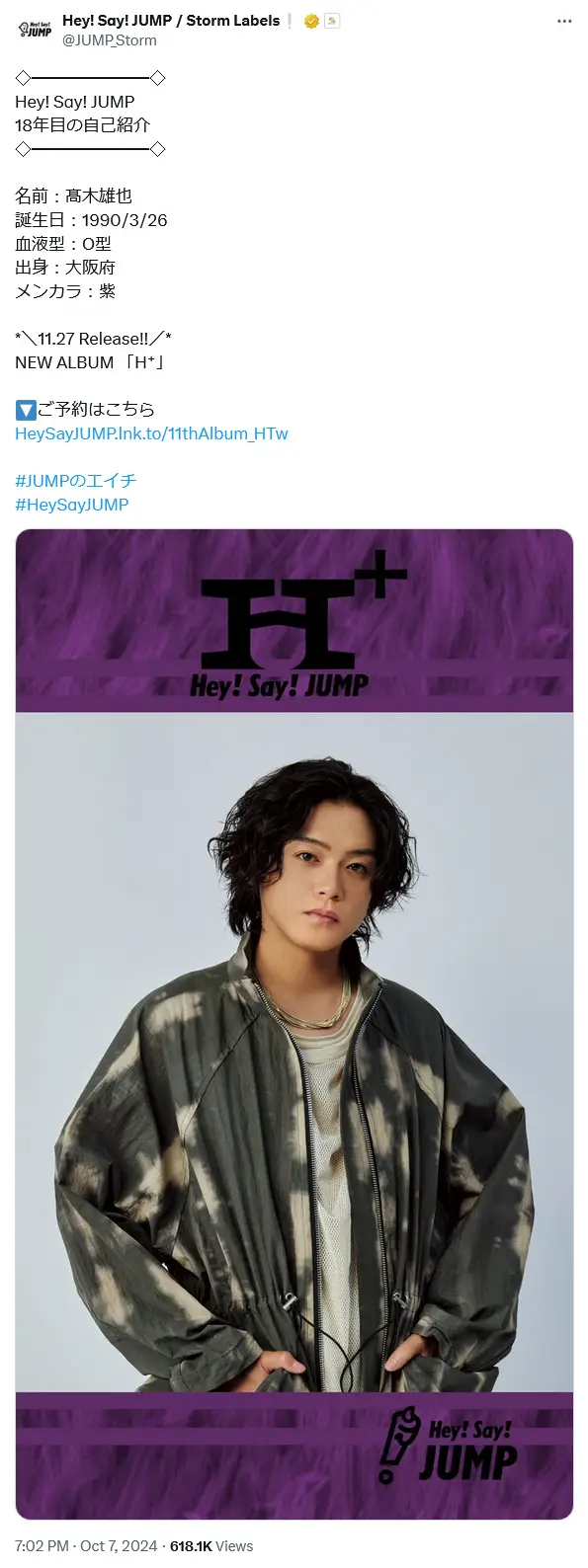Click the purple banner at the top of the image
Viewport: 588px width, 1568px height.
click(294, 621)
